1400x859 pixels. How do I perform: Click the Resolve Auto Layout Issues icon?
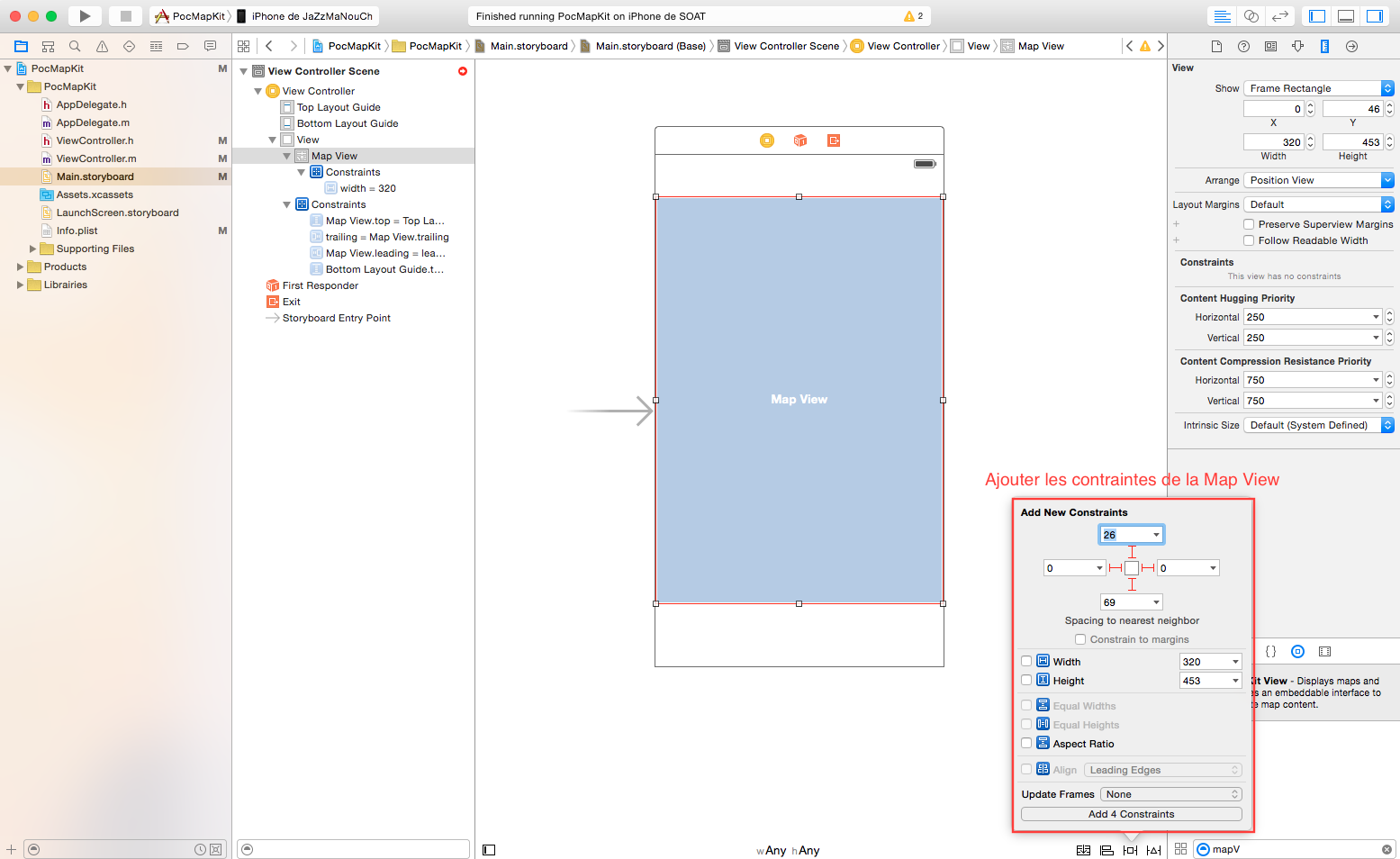(1153, 849)
